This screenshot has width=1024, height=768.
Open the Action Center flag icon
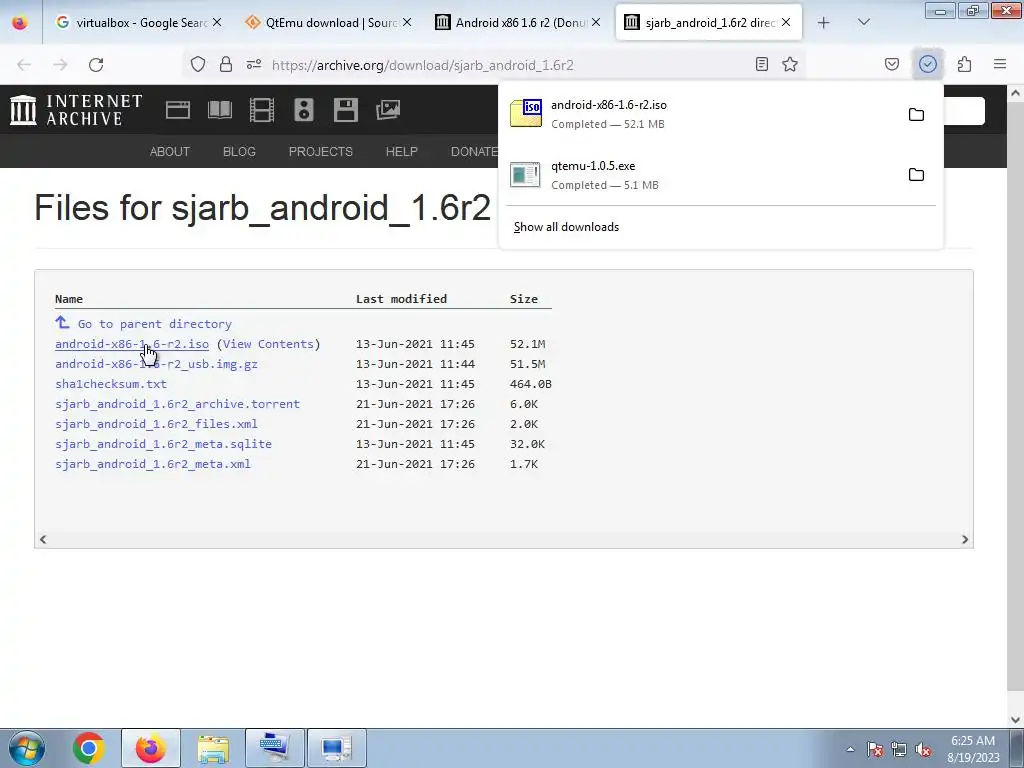coord(875,749)
